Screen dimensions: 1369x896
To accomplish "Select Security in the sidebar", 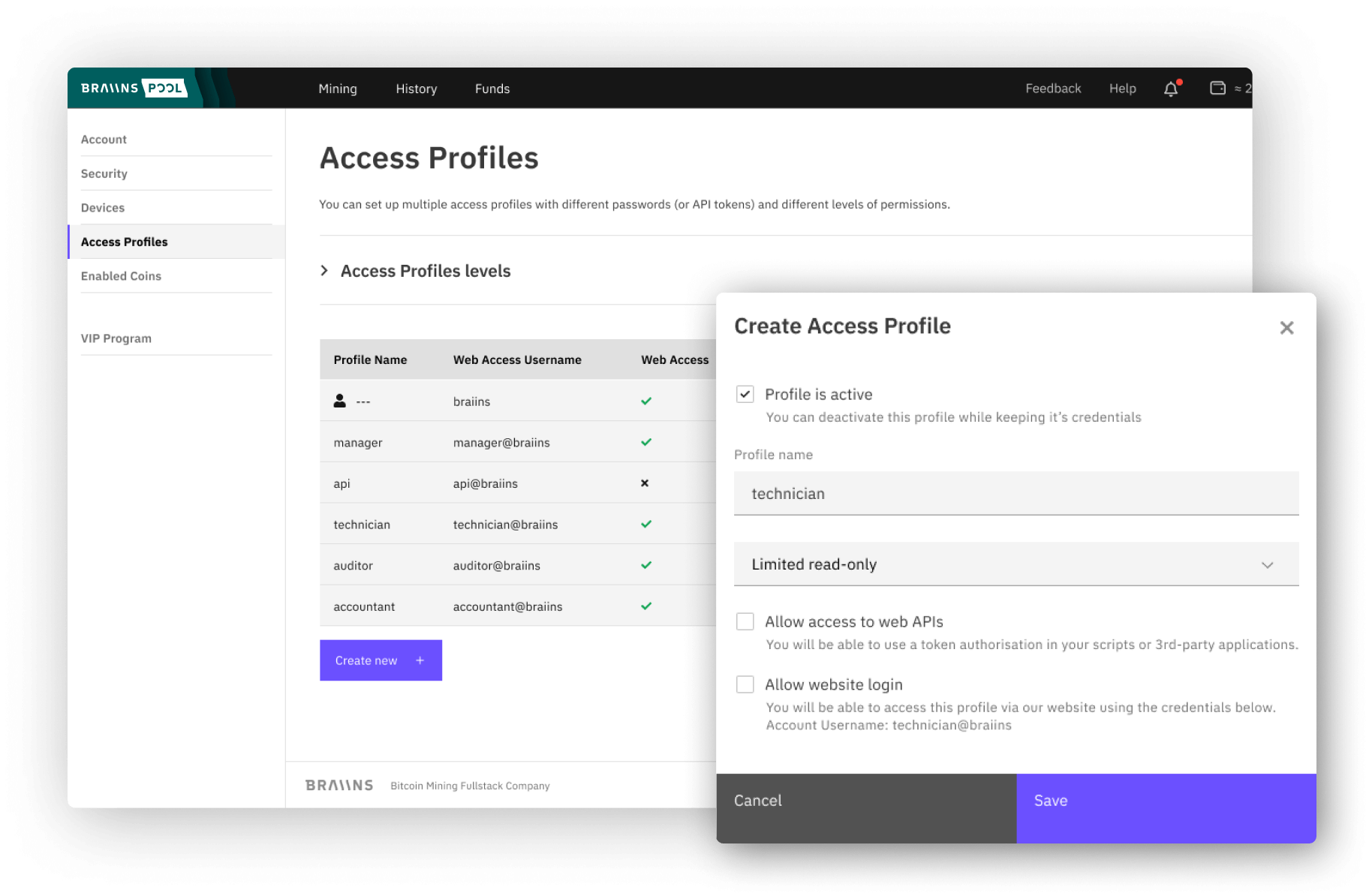I will (x=104, y=173).
